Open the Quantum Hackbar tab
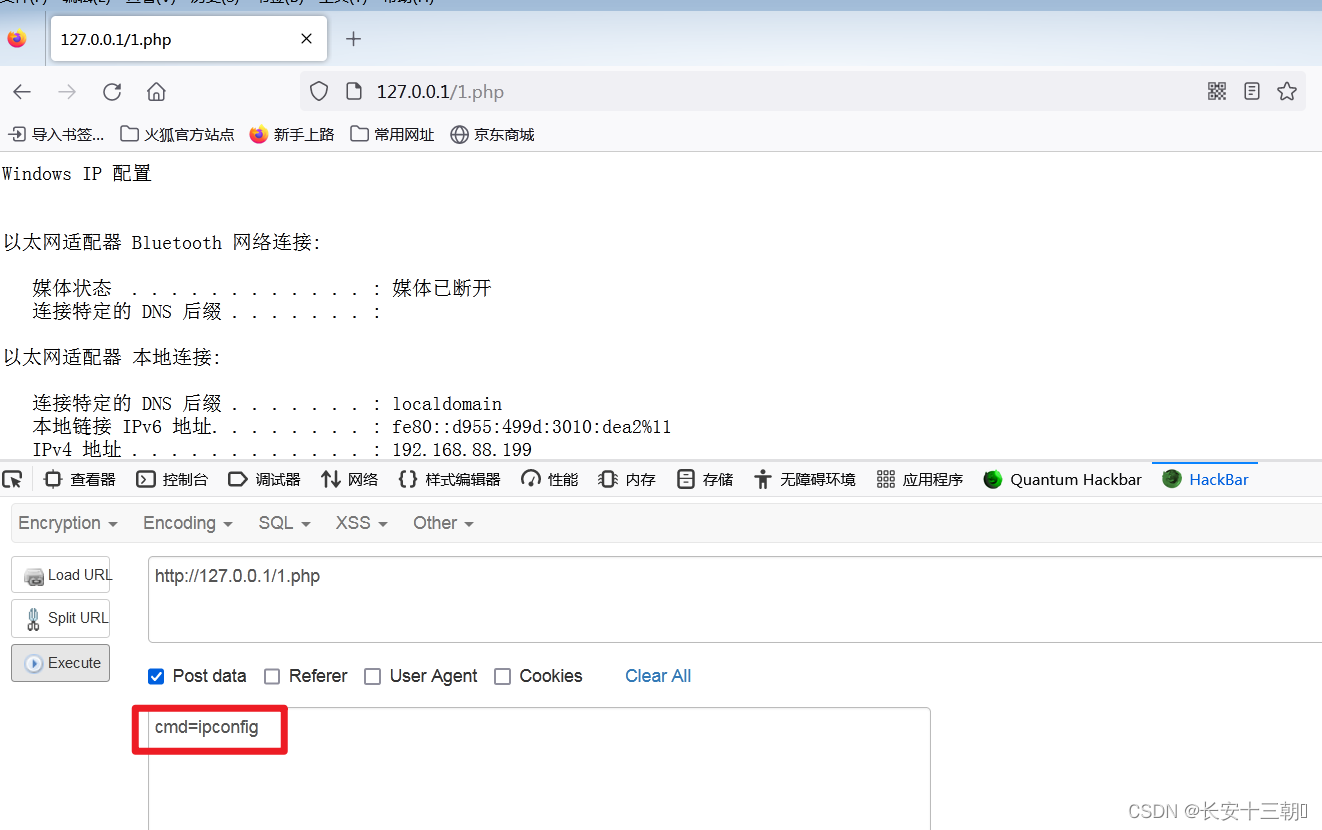The height and width of the screenshot is (830, 1322). coord(1062,480)
